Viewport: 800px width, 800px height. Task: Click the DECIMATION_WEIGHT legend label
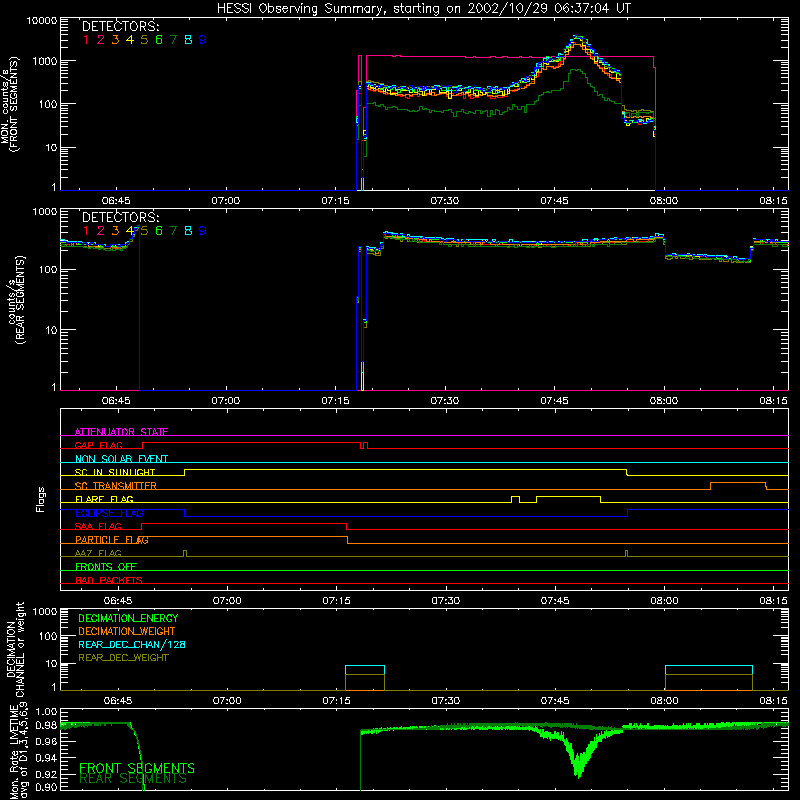click(127, 631)
